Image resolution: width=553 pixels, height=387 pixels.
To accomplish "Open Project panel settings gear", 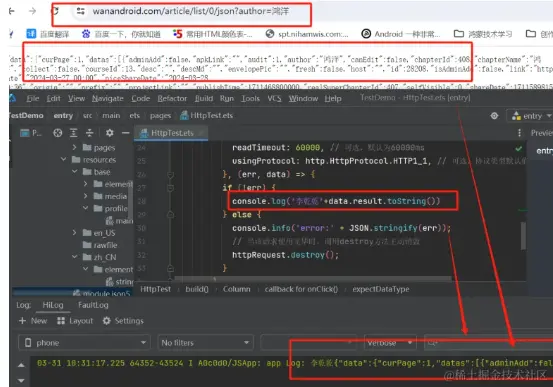I will click(x=110, y=133).
